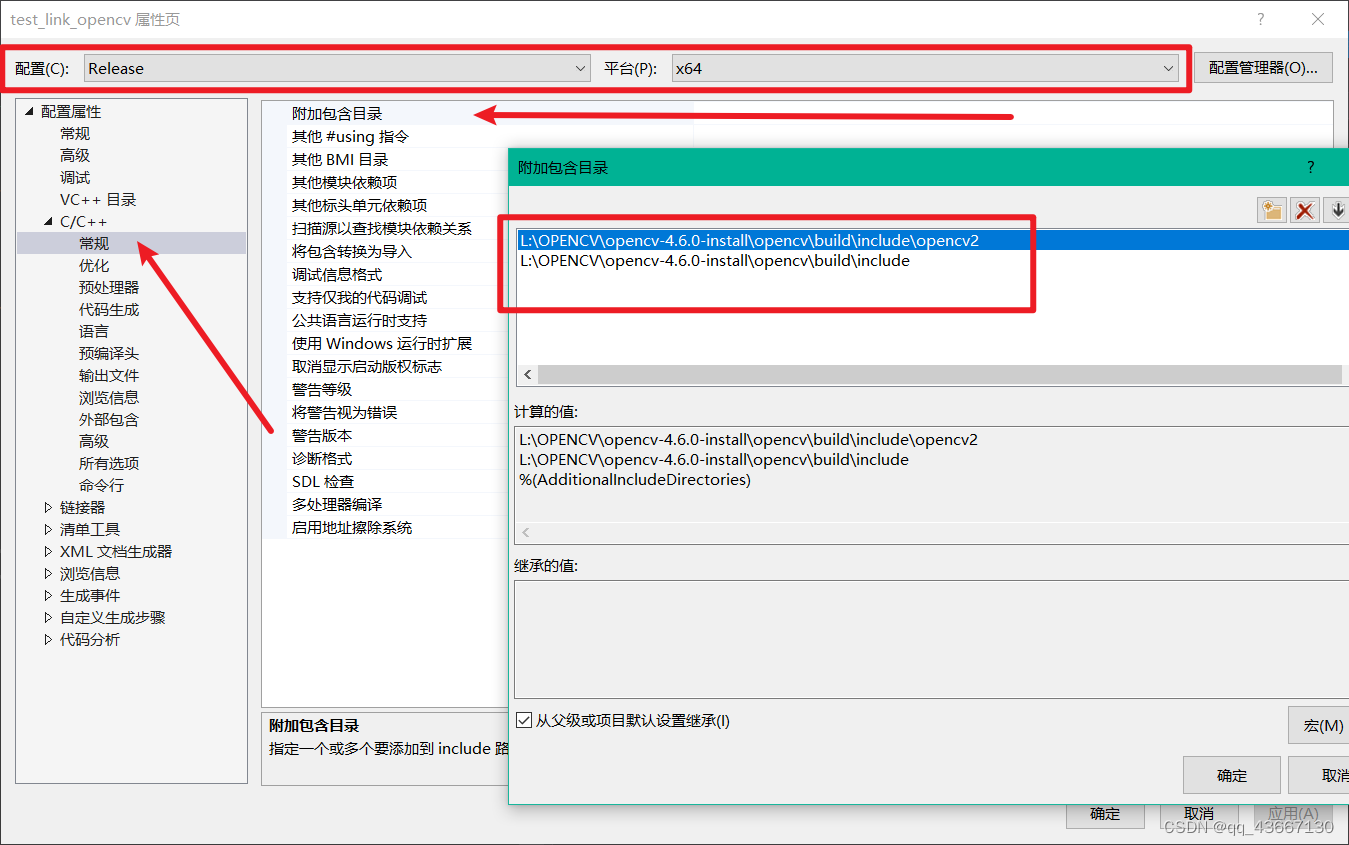Screen dimensions: 1349x845
Task: Select 高级 under C/C++
Action: (x=94, y=441)
